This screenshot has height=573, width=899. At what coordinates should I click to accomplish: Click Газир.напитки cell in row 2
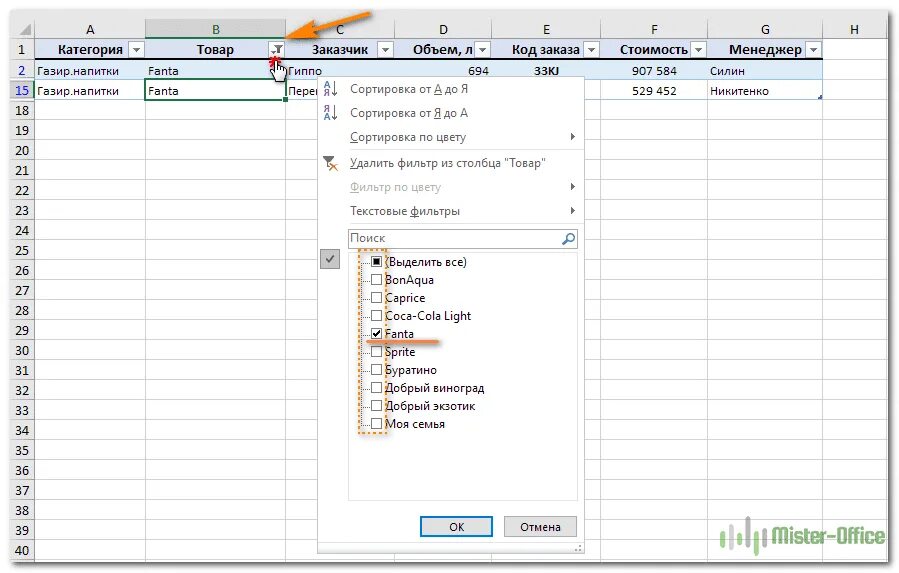click(90, 71)
